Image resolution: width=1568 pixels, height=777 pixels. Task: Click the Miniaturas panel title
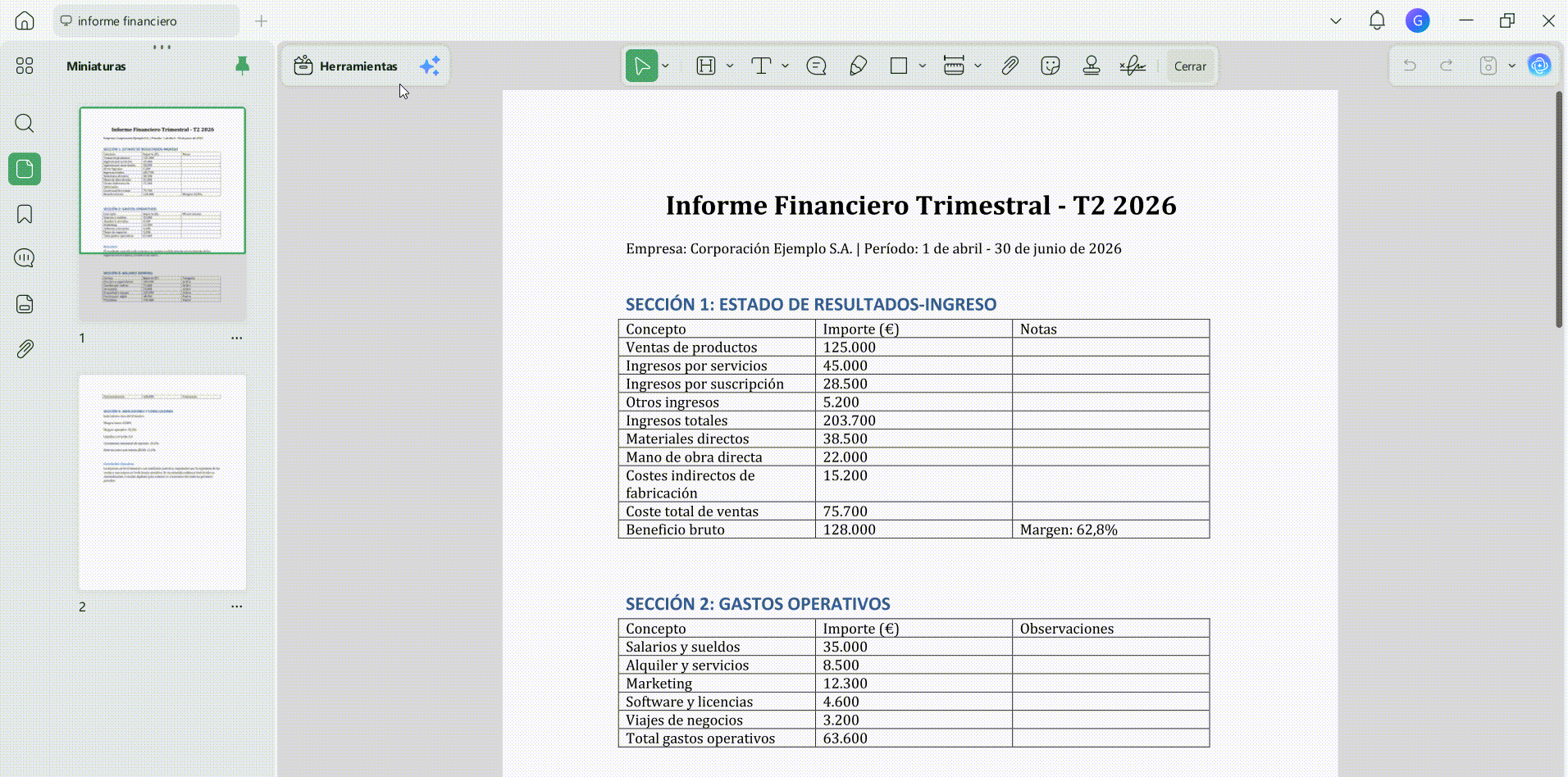pos(96,66)
